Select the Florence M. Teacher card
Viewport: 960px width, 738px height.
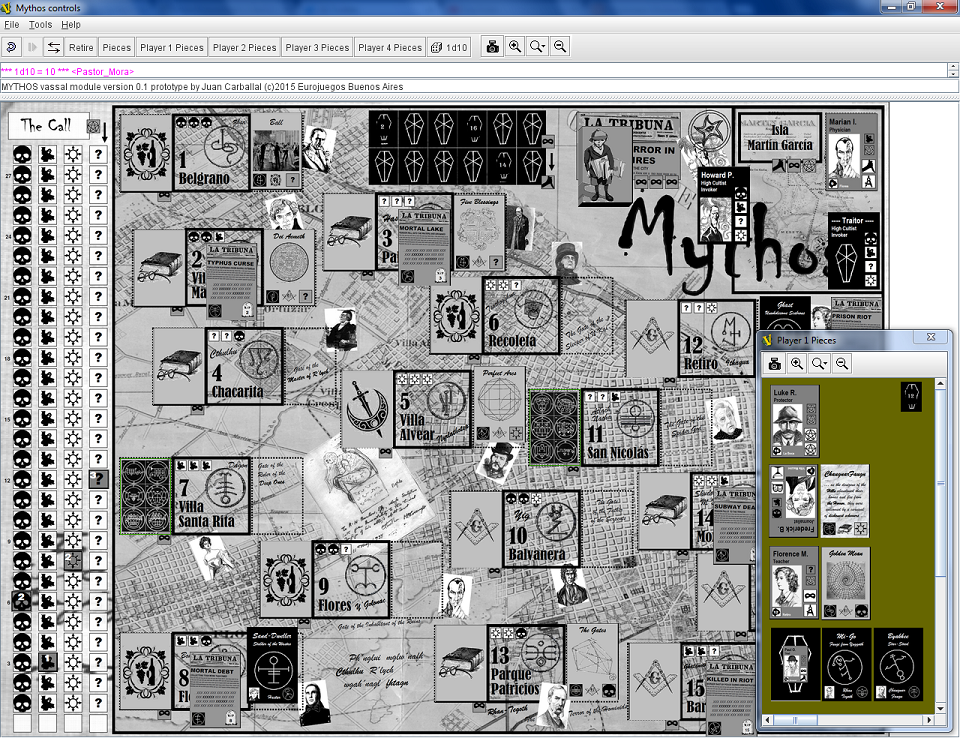(x=794, y=582)
